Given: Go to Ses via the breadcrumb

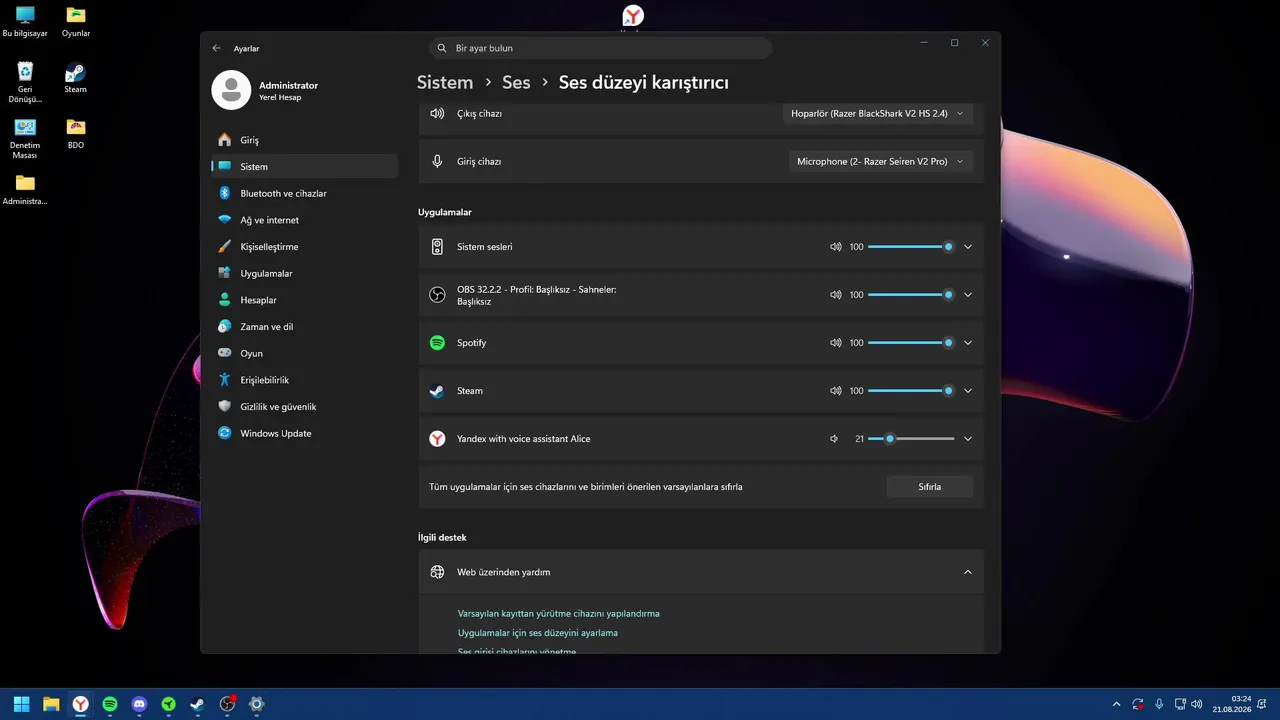Looking at the screenshot, I should point(516,82).
